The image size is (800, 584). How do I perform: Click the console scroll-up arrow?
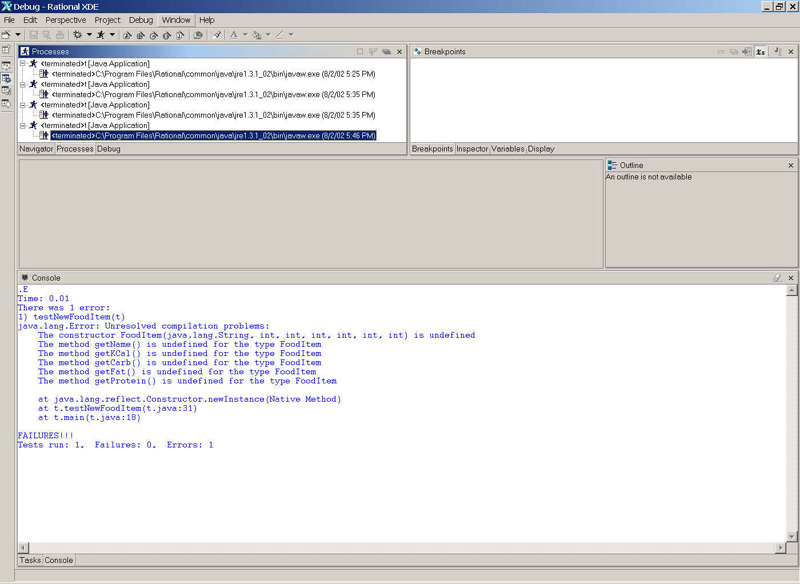pyautogui.click(x=791, y=290)
